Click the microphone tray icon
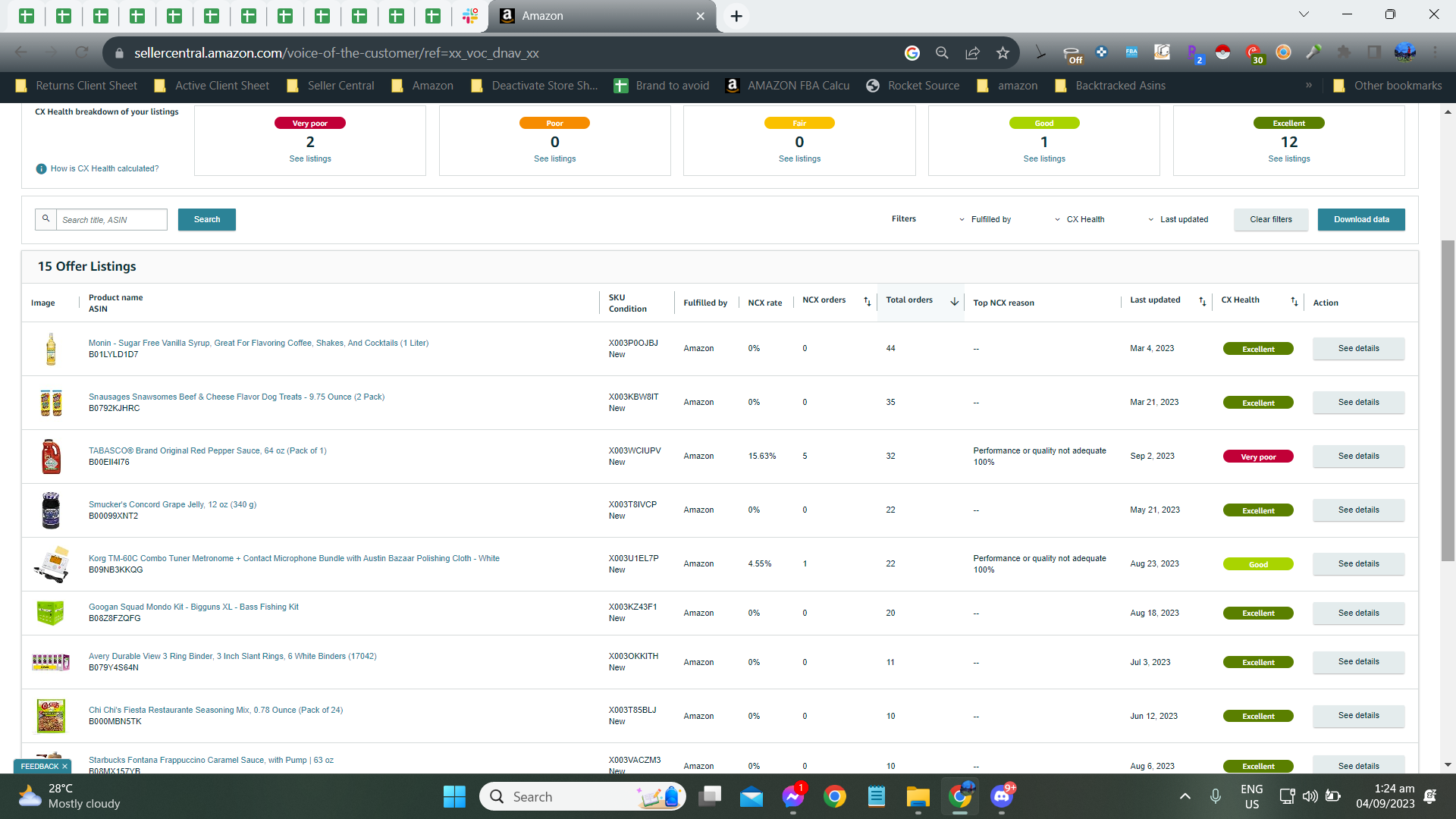1456x819 pixels. coord(1216,796)
